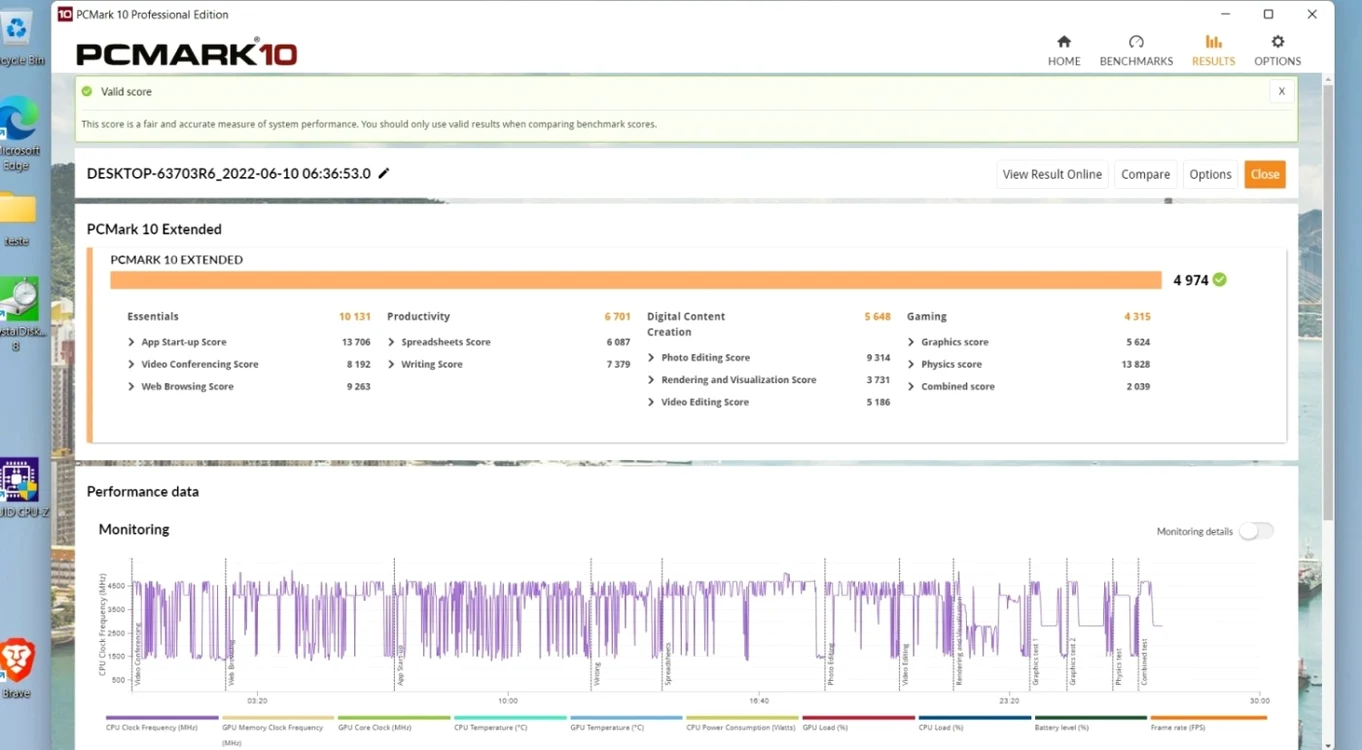
Task: Switch to the RESULTS tab
Action: (x=1213, y=51)
